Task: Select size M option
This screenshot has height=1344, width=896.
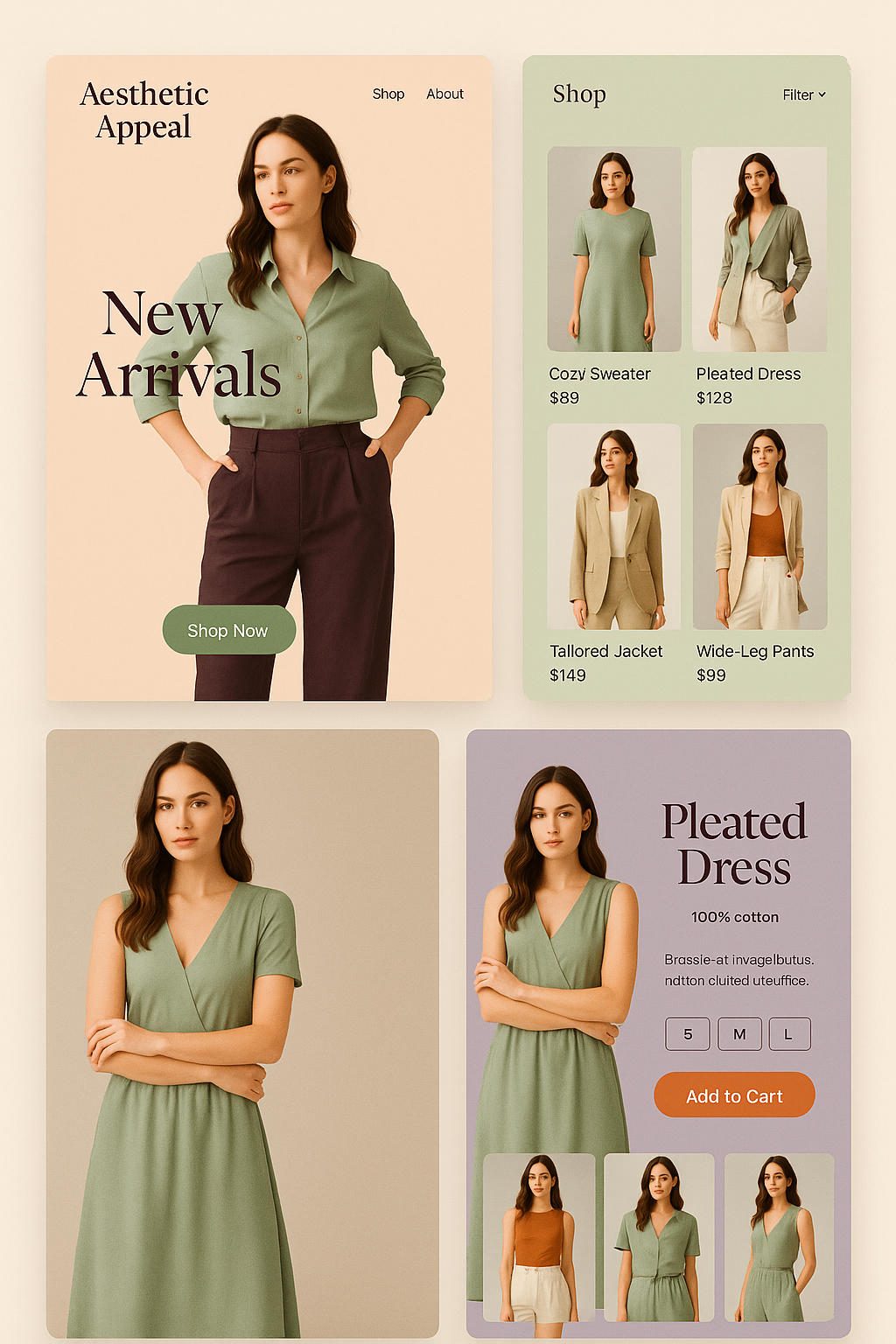Action: (739, 1033)
